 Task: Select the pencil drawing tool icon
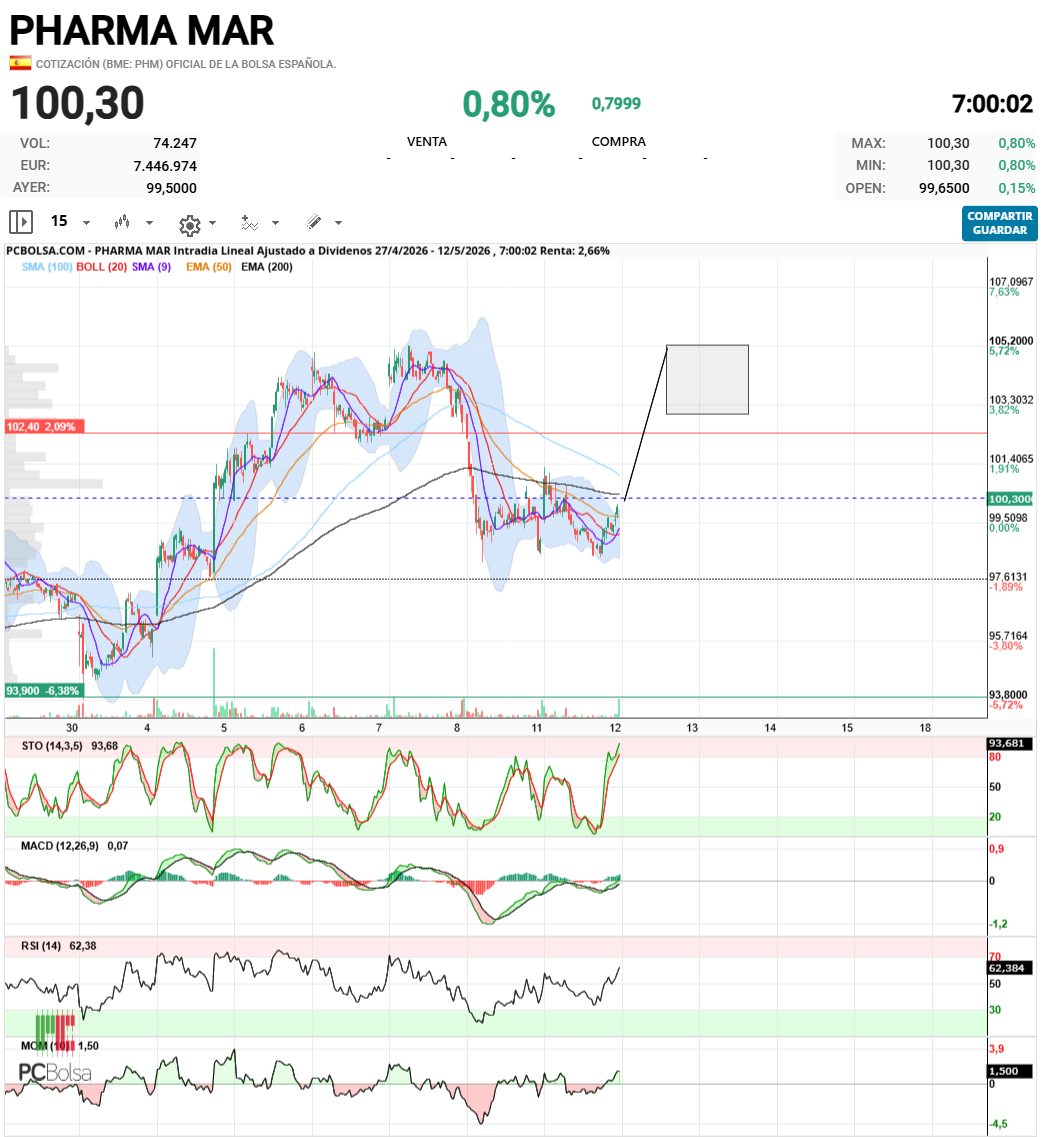tap(314, 222)
